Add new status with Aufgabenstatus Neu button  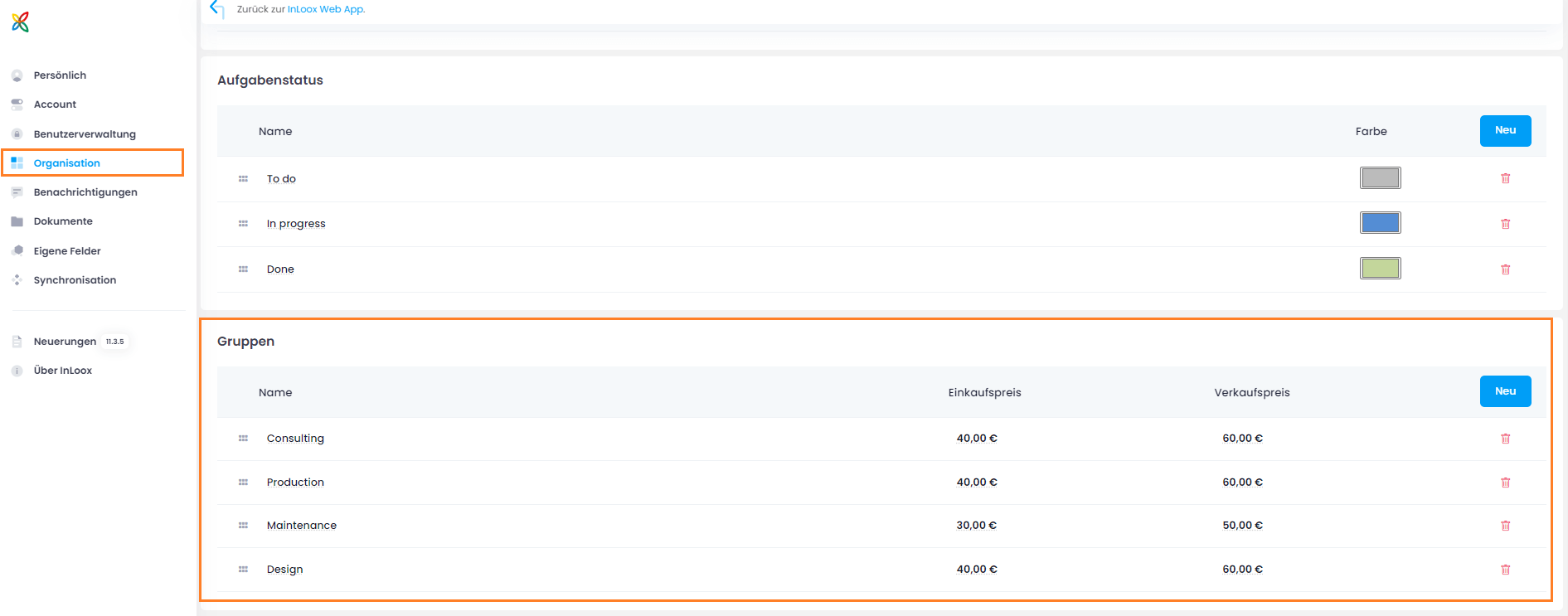coord(1505,131)
